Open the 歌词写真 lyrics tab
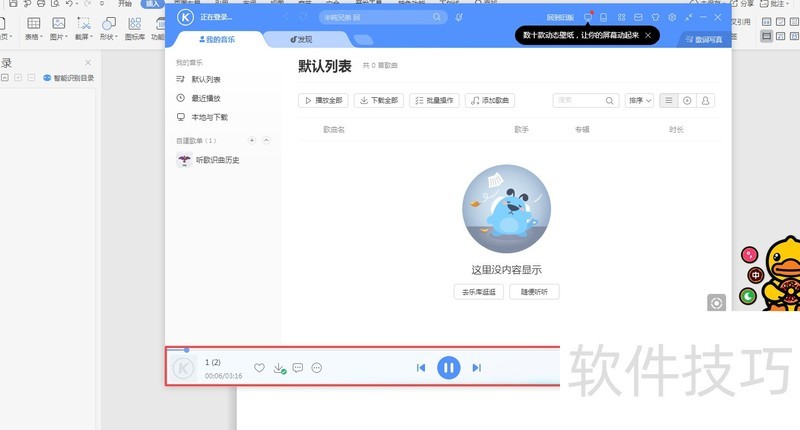 [x=704, y=39]
